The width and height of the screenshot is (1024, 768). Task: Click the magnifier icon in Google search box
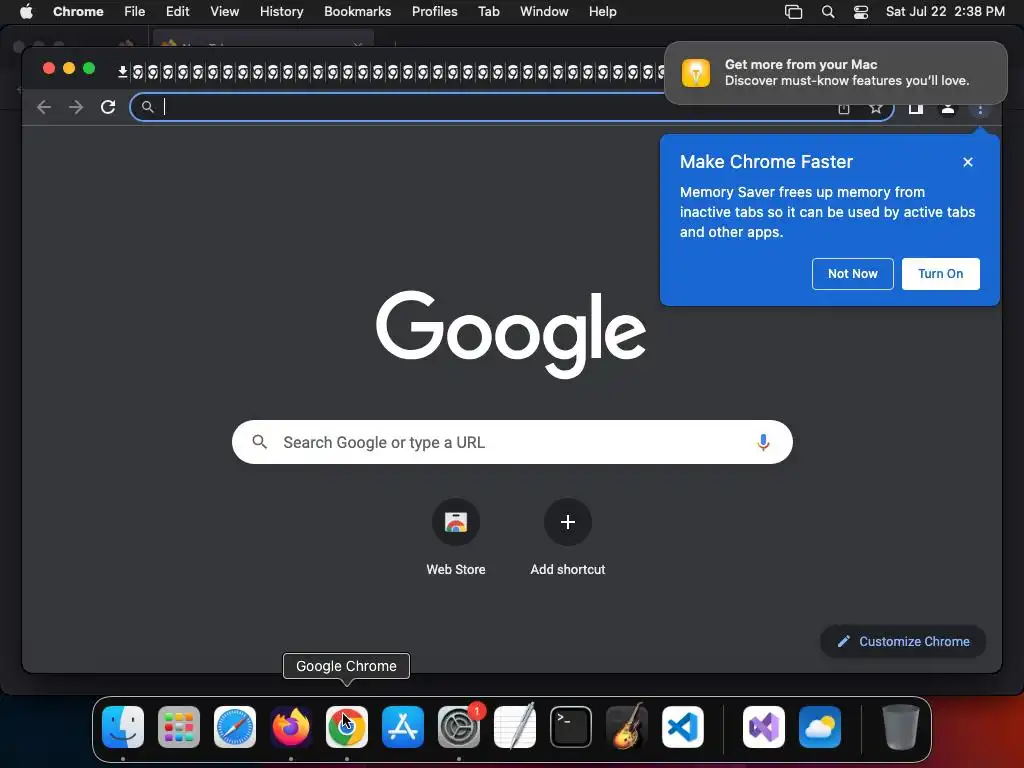(x=259, y=442)
